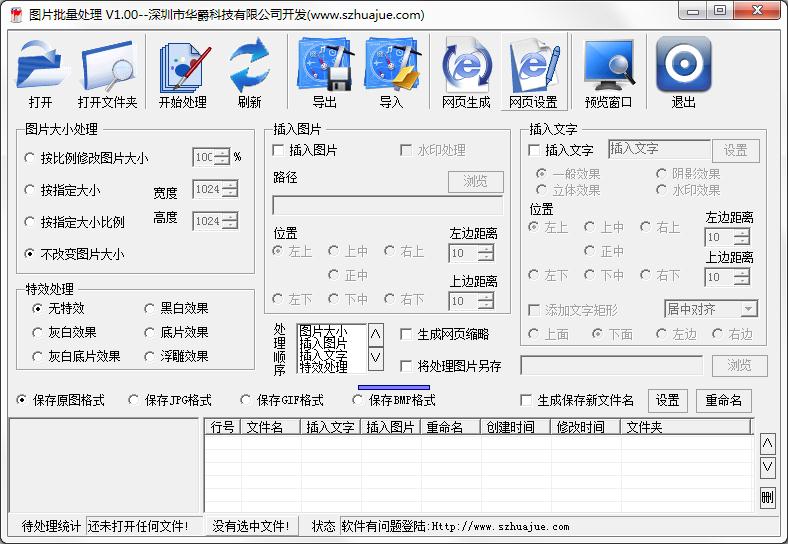Select 保存BMP格式 save format
The height and width of the screenshot is (544, 788).
point(394,400)
